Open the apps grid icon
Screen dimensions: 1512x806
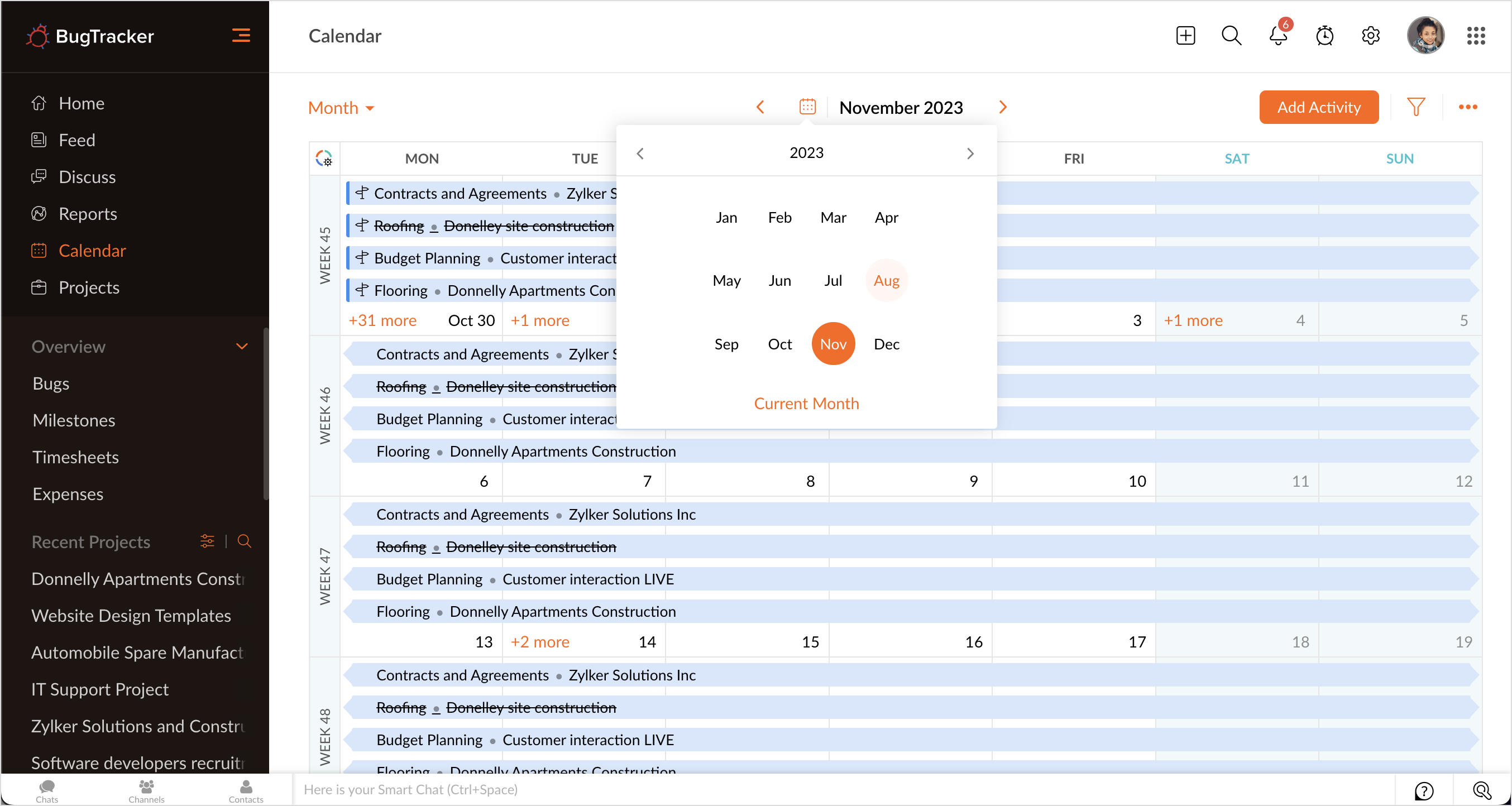(1475, 36)
